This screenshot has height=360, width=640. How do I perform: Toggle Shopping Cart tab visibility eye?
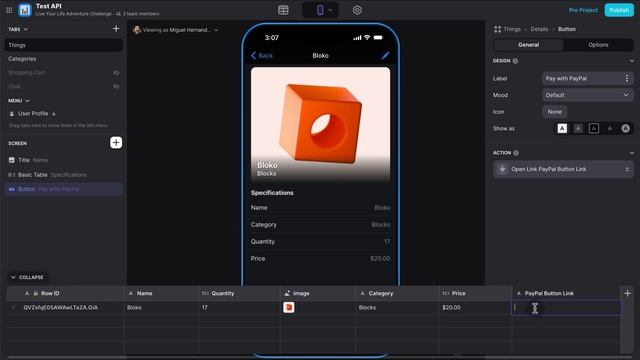coord(116,73)
